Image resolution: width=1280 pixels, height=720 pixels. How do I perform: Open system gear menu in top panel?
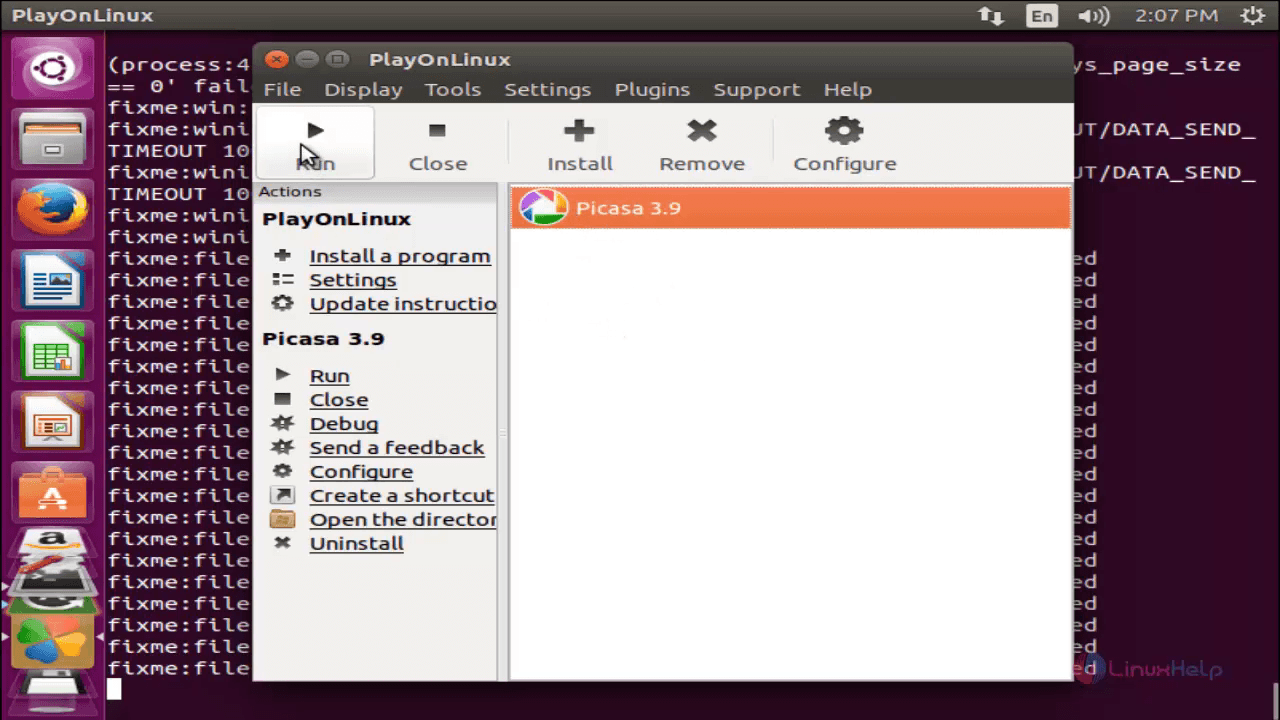click(1252, 16)
